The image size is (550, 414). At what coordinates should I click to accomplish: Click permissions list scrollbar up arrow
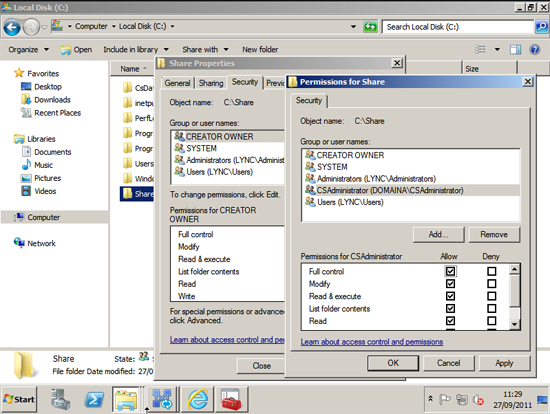(x=515, y=269)
